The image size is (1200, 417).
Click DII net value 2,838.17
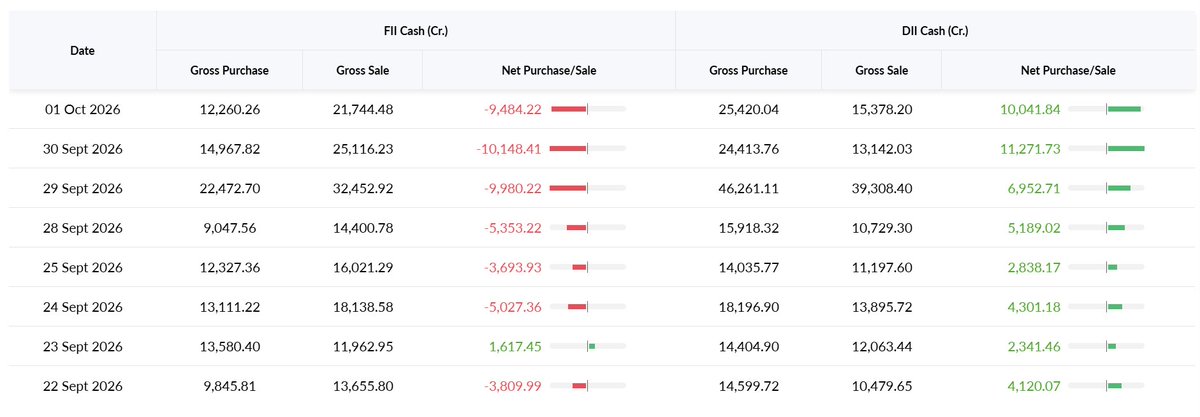click(x=1034, y=268)
